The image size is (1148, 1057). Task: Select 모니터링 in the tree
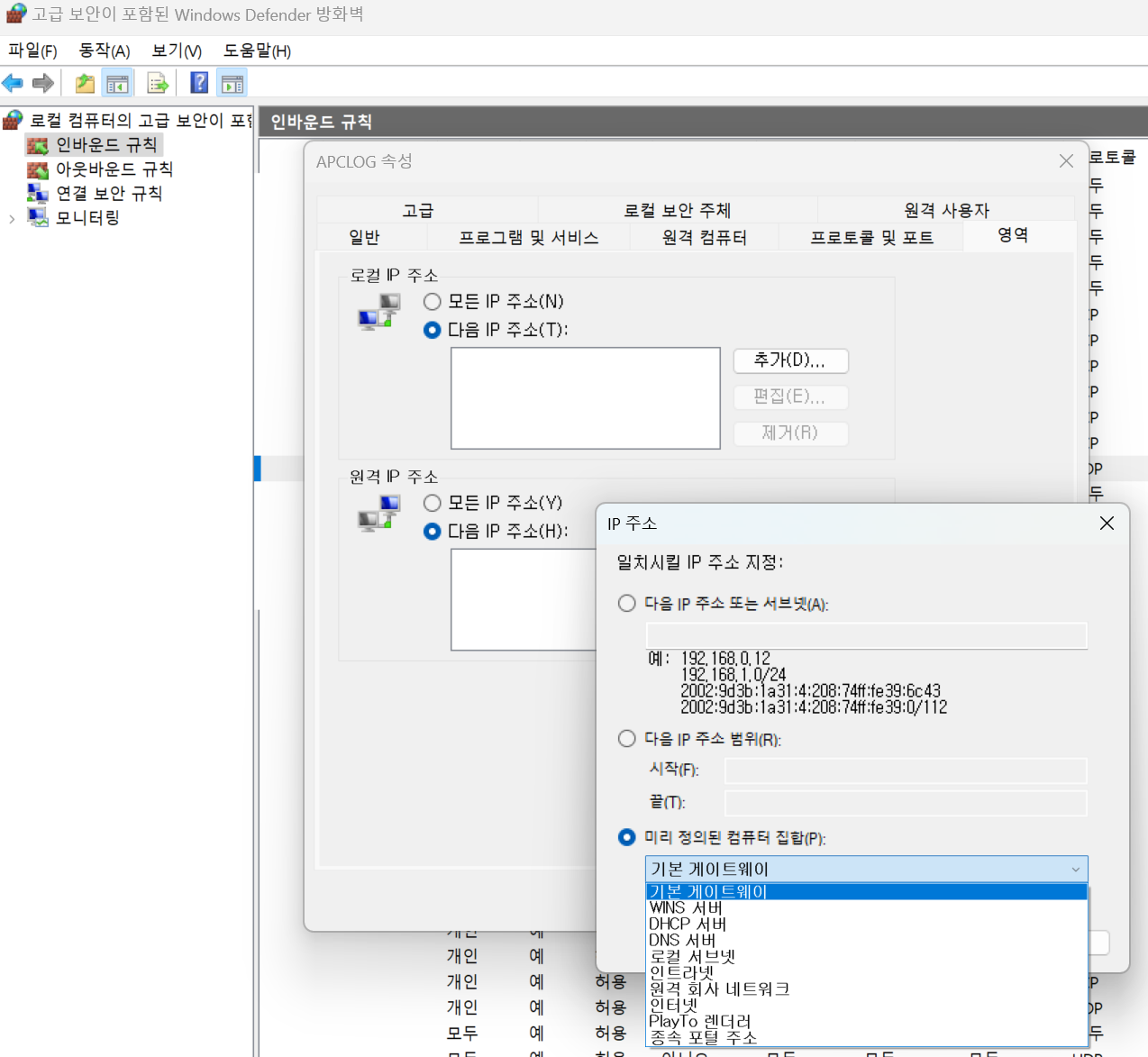pyautogui.click(x=87, y=218)
